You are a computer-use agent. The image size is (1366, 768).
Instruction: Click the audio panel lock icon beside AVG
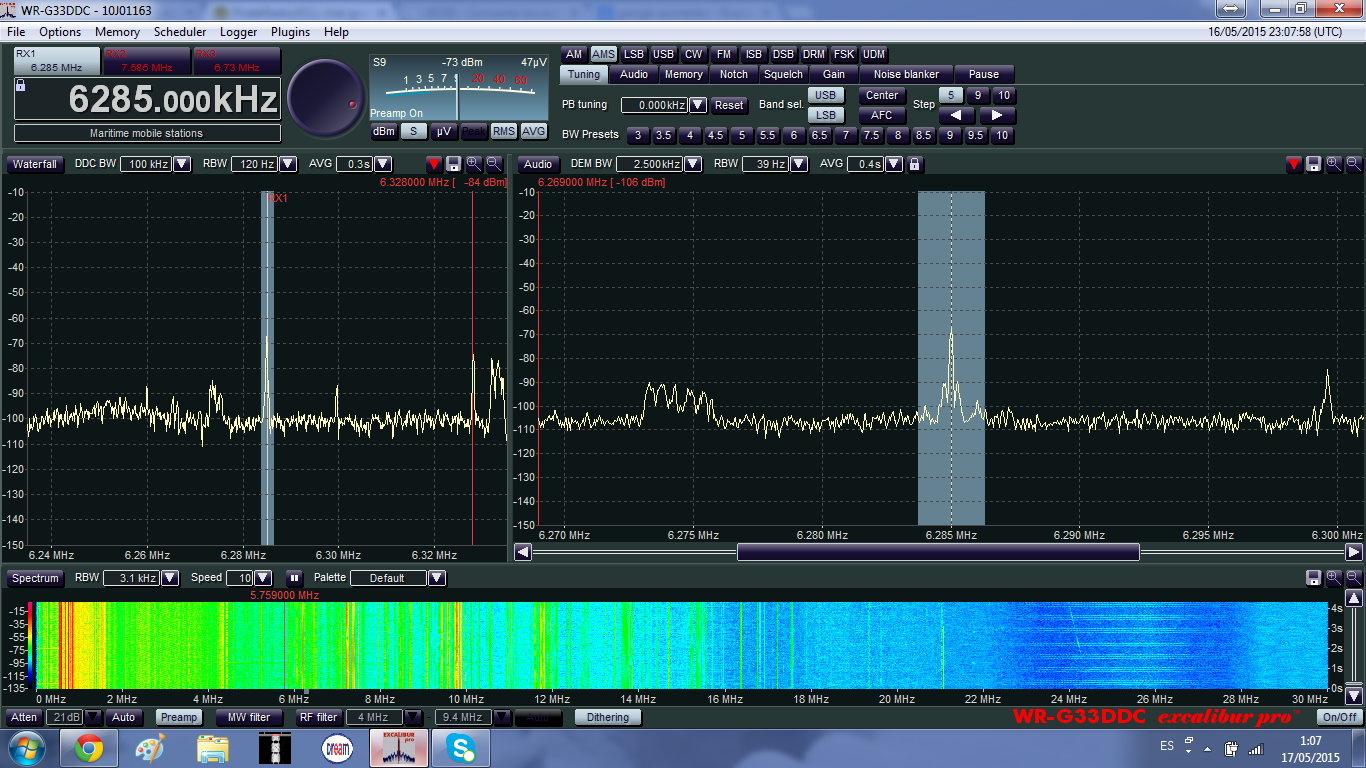click(914, 164)
